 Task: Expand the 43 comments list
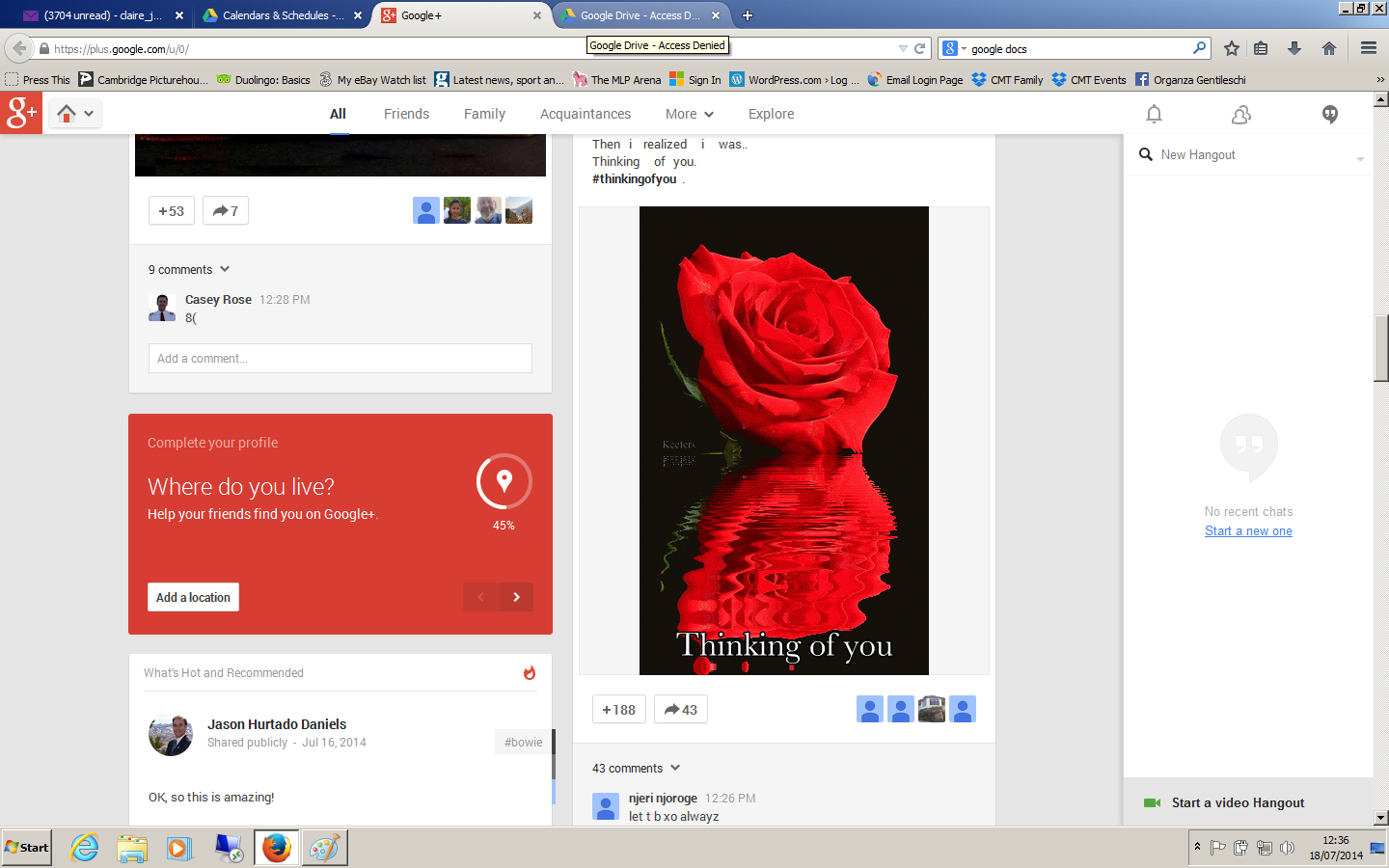coord(637,769)
